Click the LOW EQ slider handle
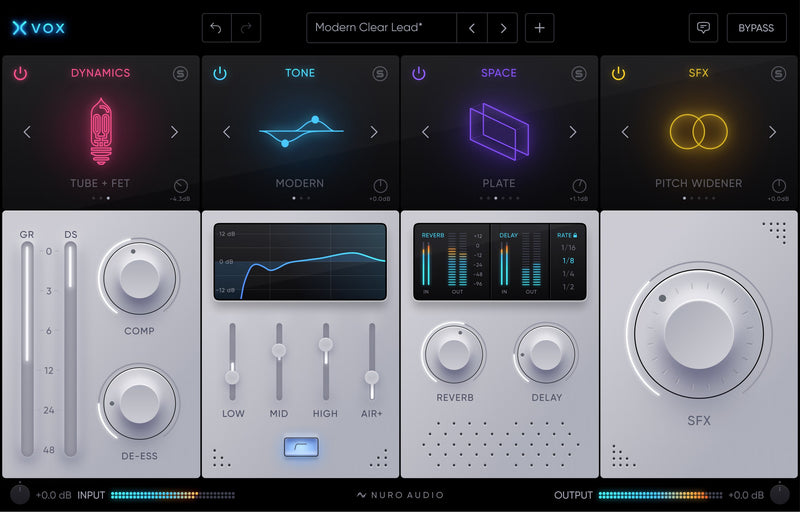 (x=232, y=377)
